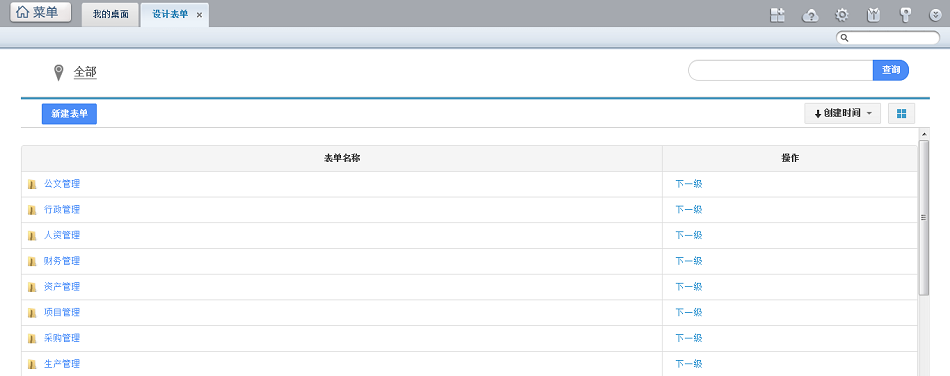Open the 资产管理 folder link
Screen dimensions: 950x376
62,286
